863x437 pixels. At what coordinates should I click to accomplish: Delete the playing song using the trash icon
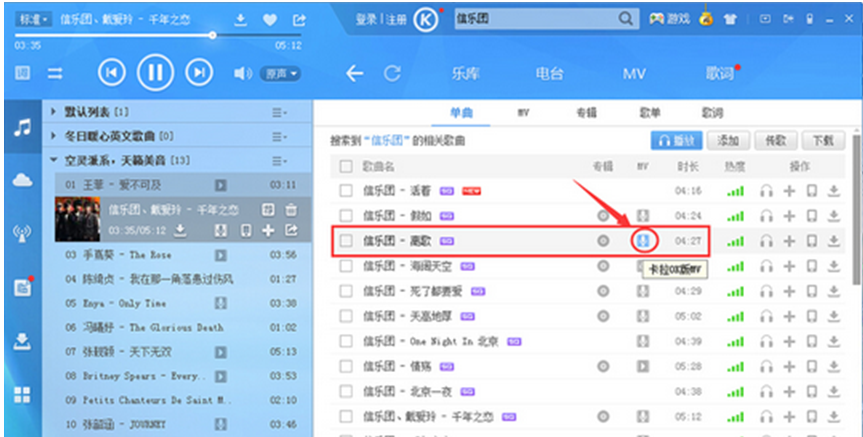point(291,210)
